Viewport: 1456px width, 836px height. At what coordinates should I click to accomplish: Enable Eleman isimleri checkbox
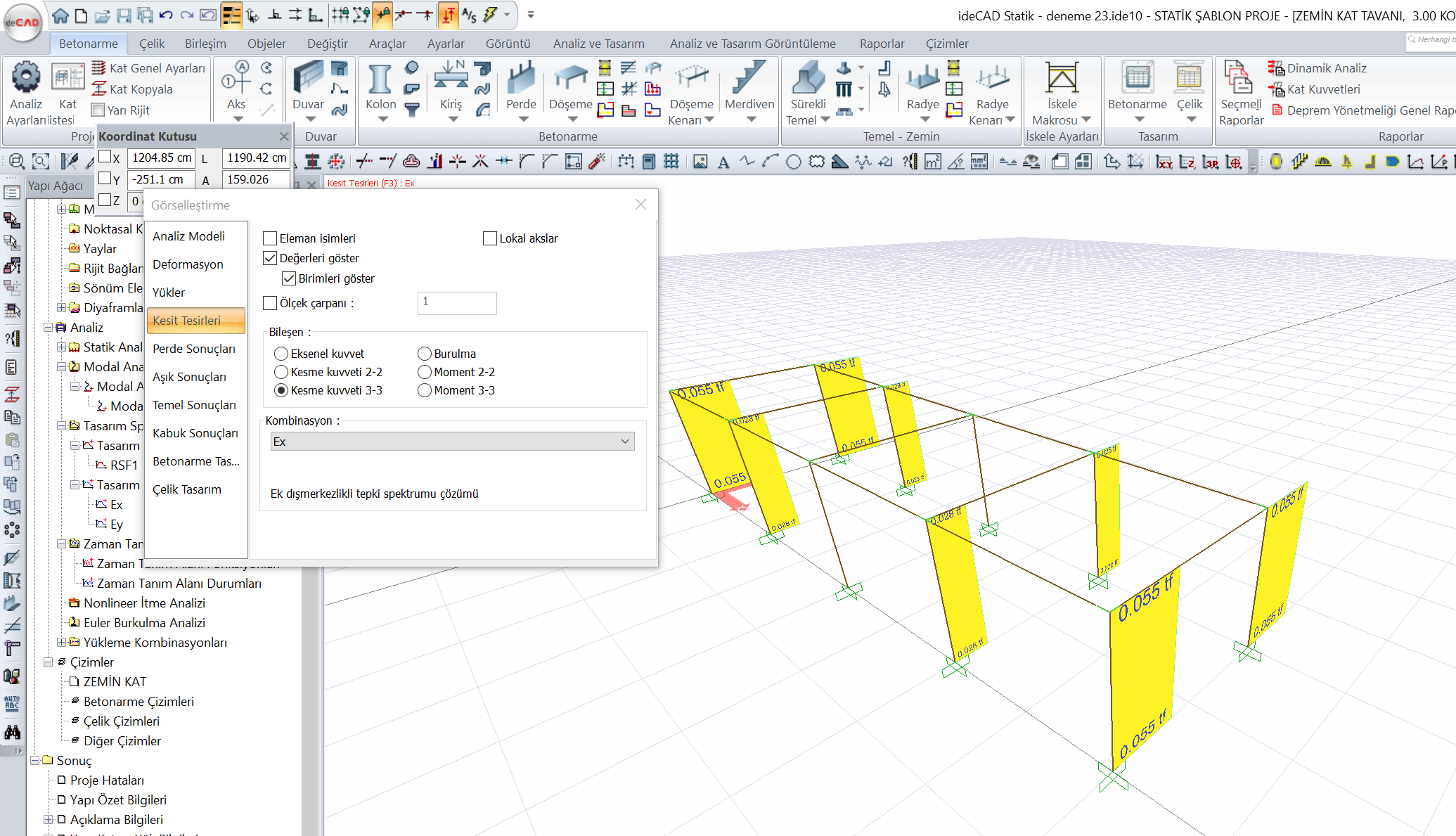(270, 238)
